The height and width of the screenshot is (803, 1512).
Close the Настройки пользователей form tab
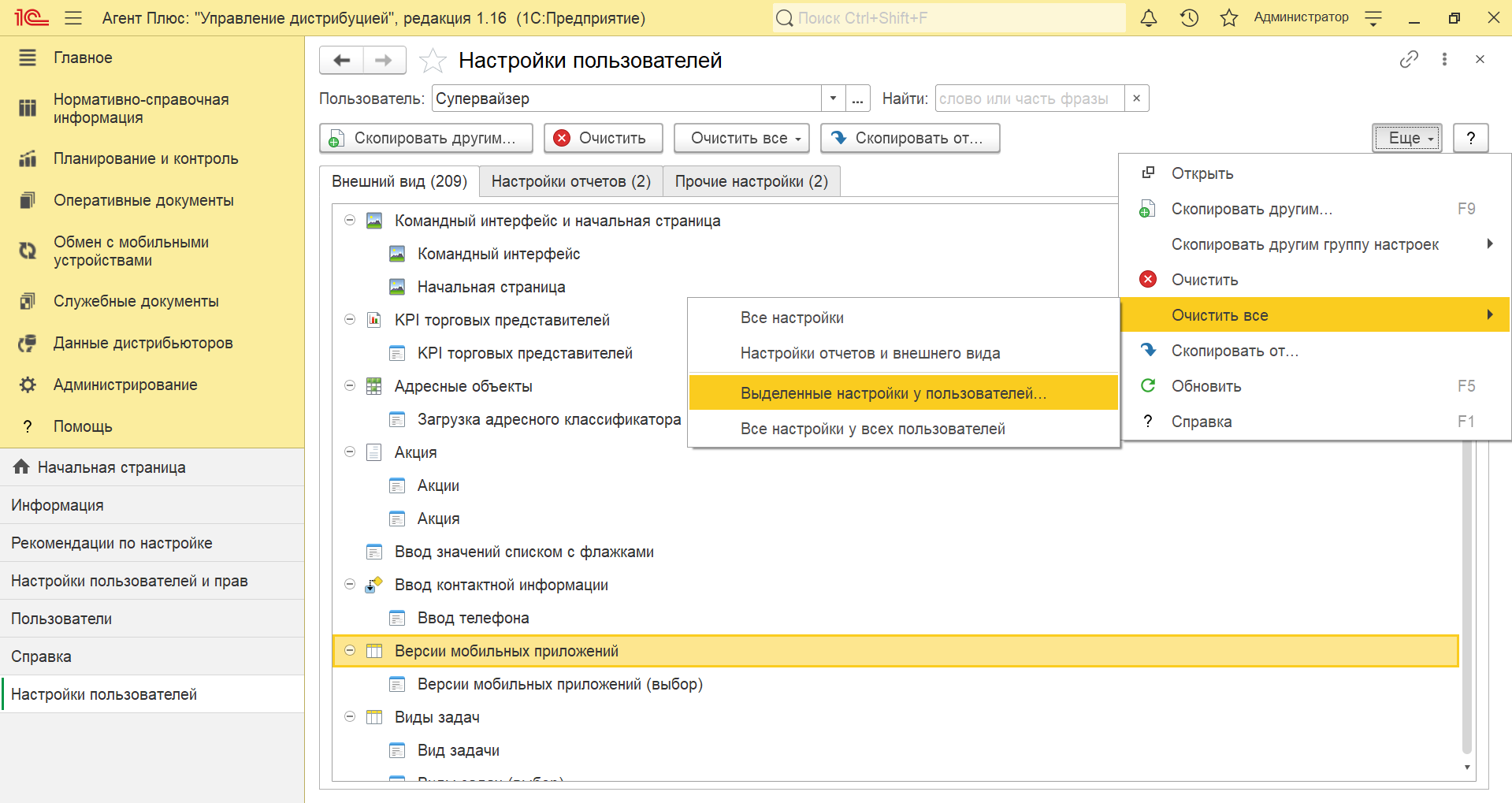click(1480, 59)
